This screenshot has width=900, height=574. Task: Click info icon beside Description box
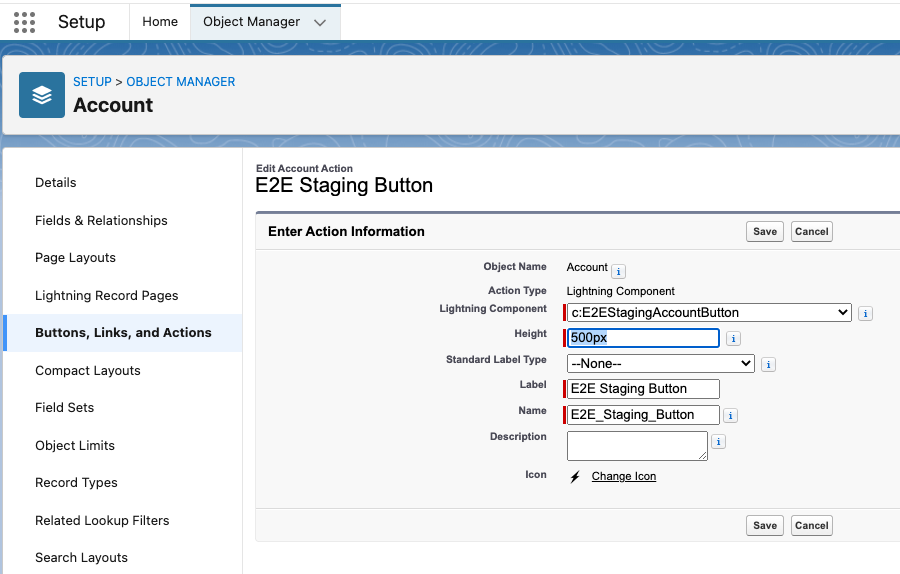(718, 442)
